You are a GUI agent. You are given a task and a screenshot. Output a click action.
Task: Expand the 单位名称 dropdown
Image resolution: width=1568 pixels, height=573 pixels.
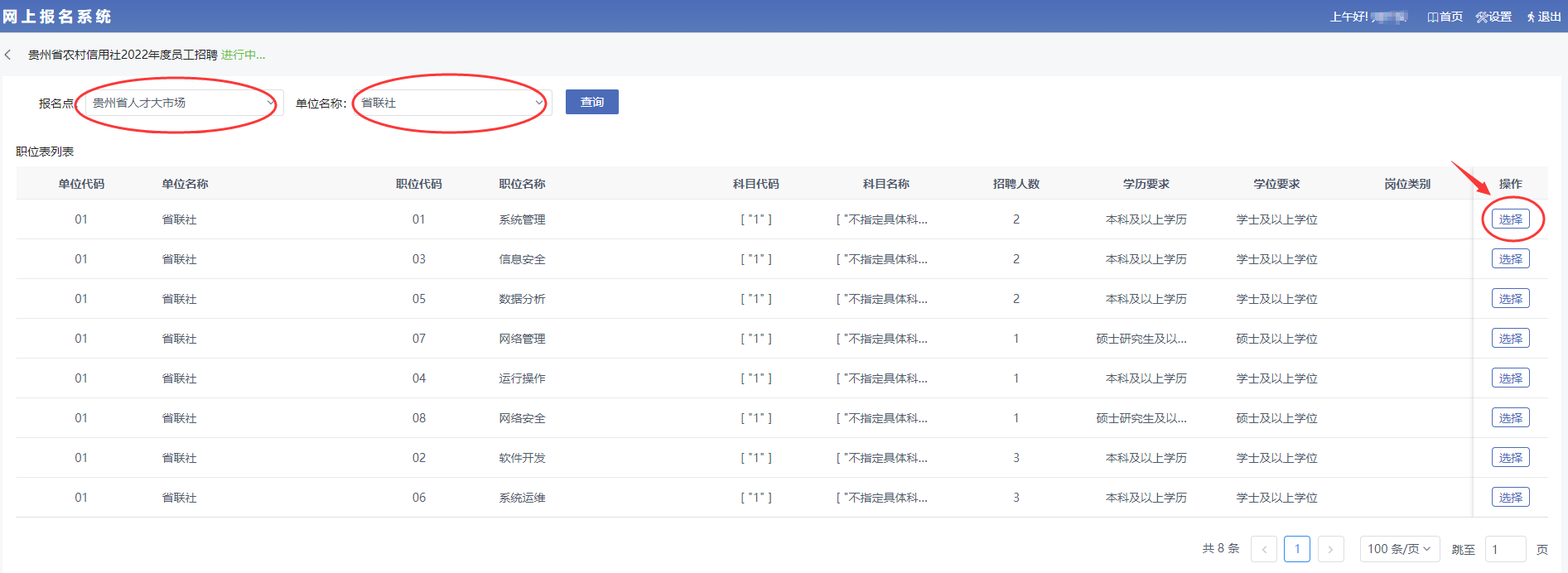point(452,103)
